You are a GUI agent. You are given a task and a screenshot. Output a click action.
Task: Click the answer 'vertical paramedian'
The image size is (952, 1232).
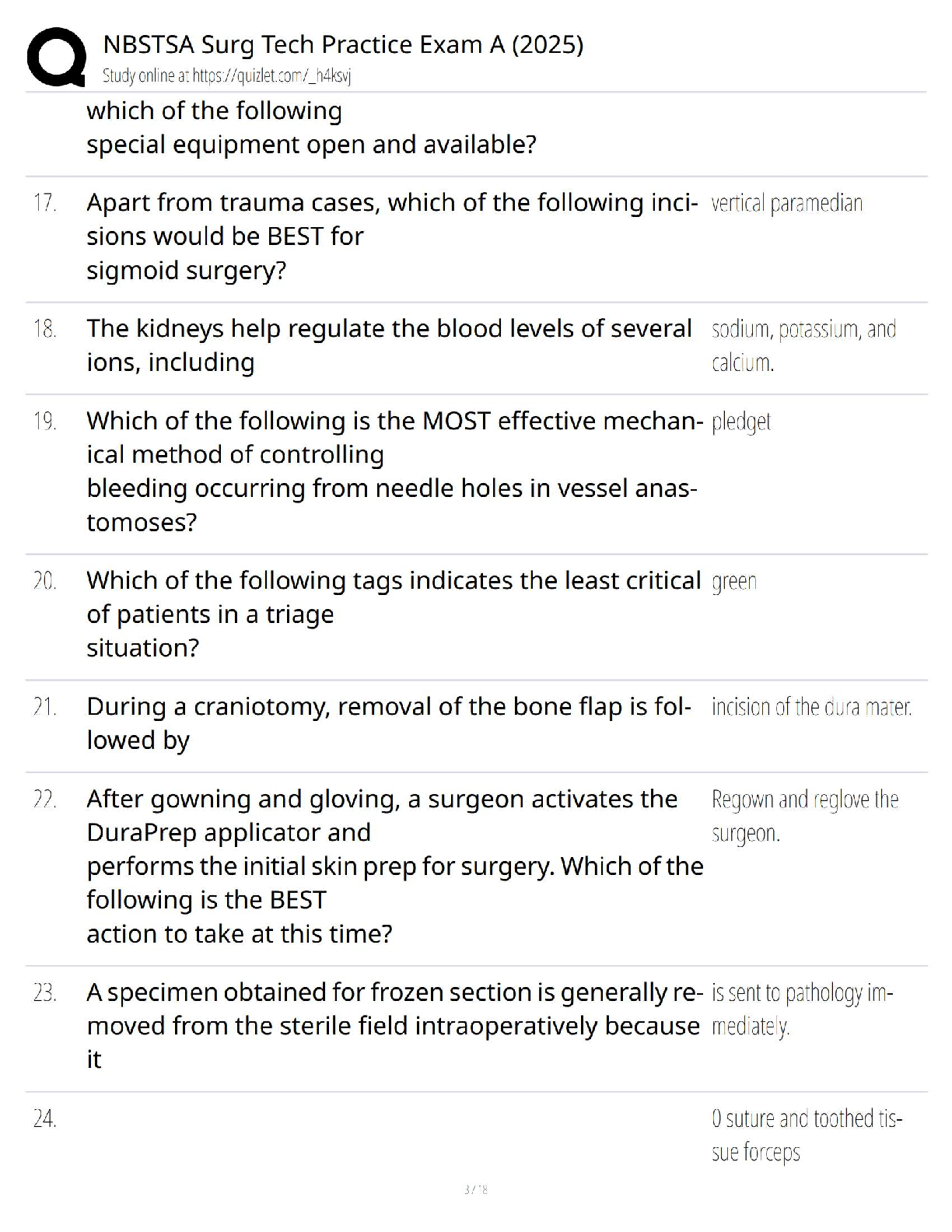pyautogui.click(x=786, y=204)
